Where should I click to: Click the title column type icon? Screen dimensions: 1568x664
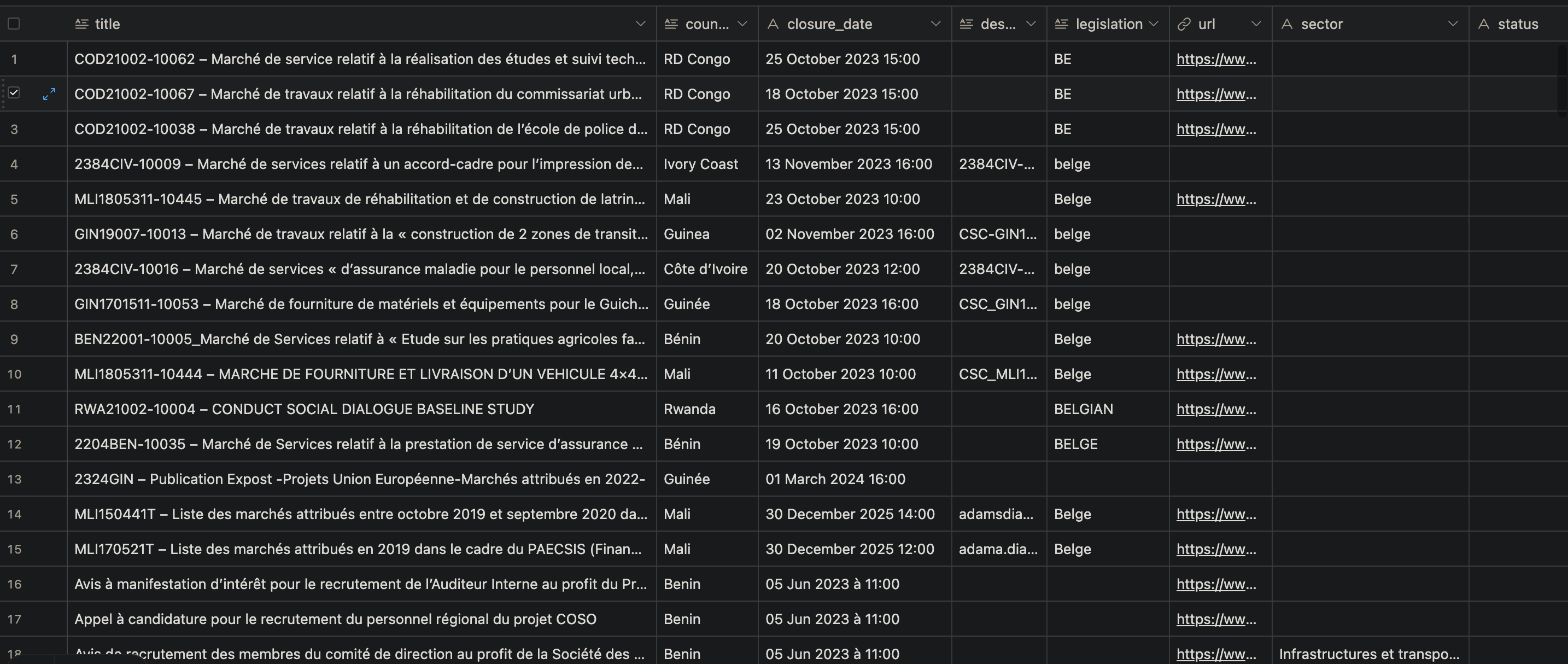pos(81,24)
